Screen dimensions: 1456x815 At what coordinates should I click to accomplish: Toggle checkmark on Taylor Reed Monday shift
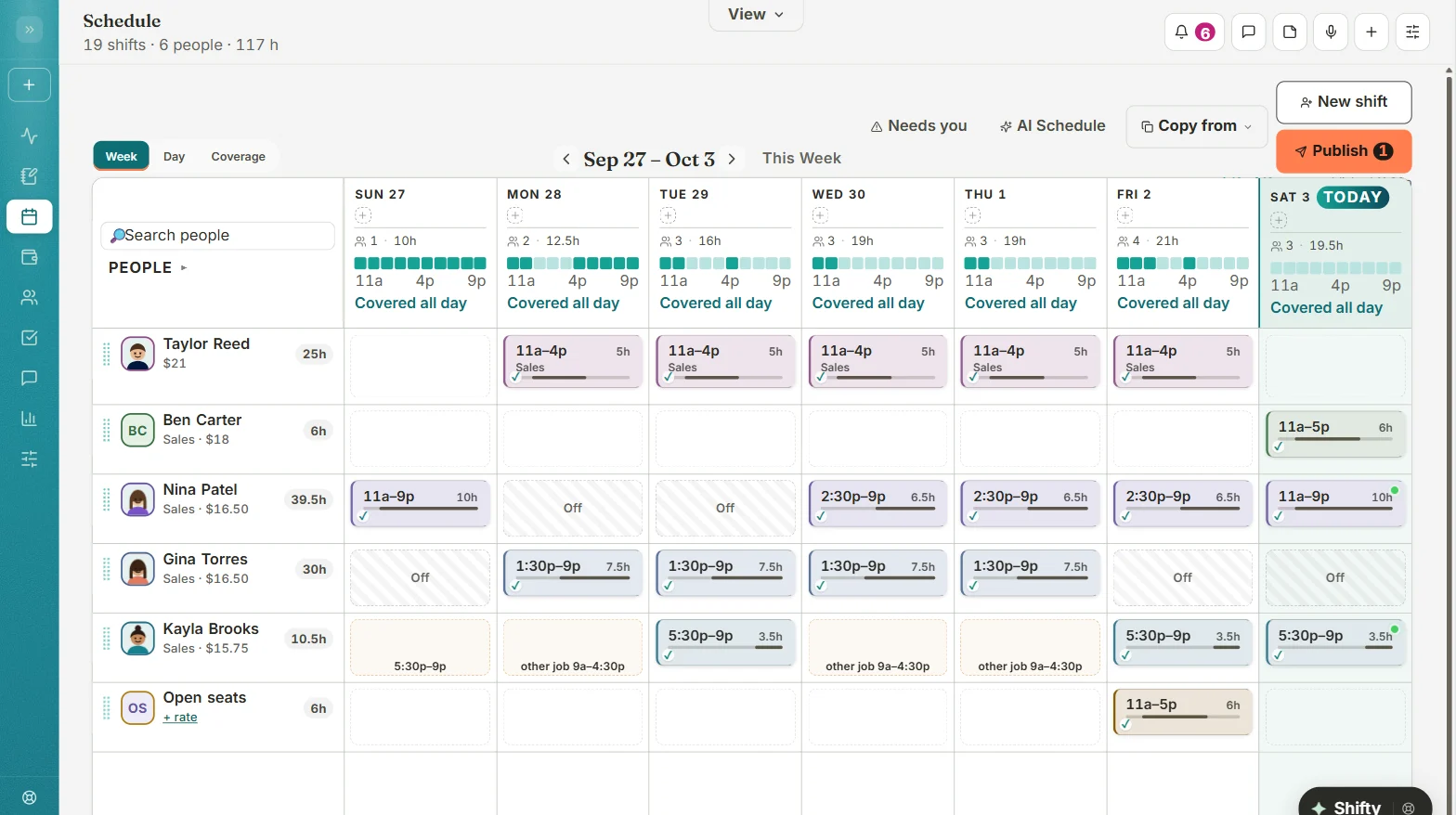coord(515,377)
